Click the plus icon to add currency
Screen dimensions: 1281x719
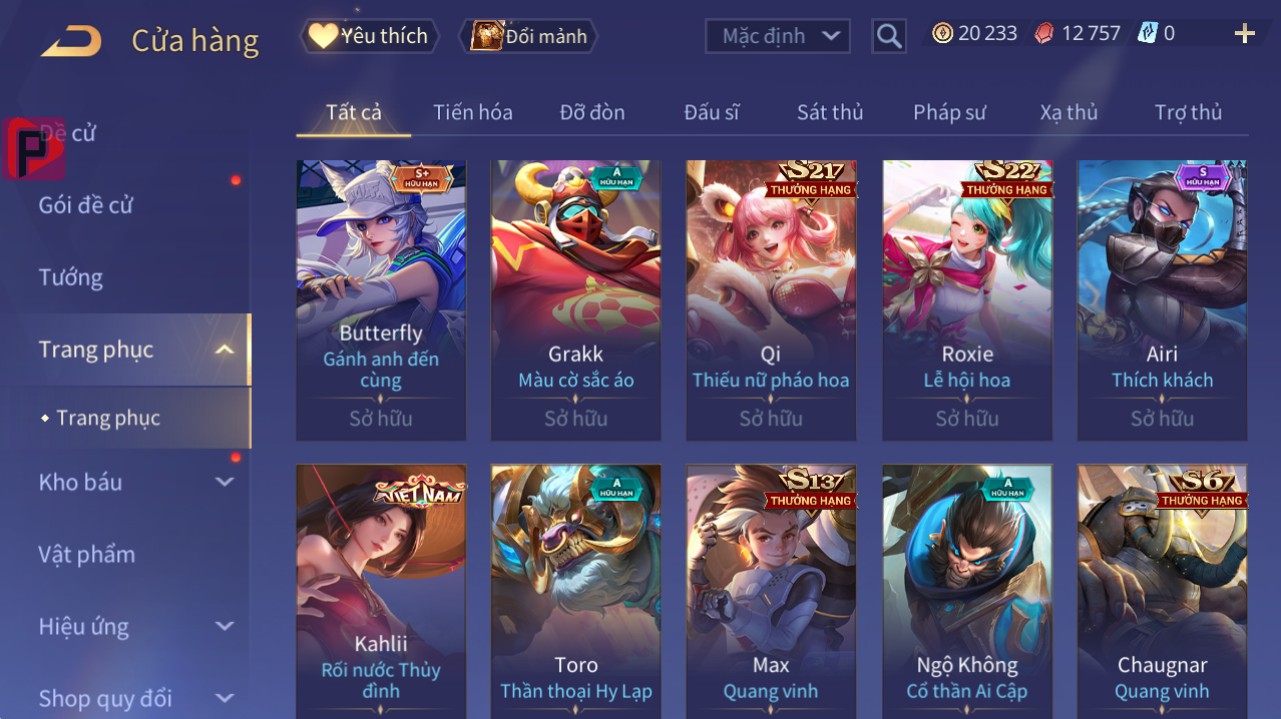[1244, 34]
